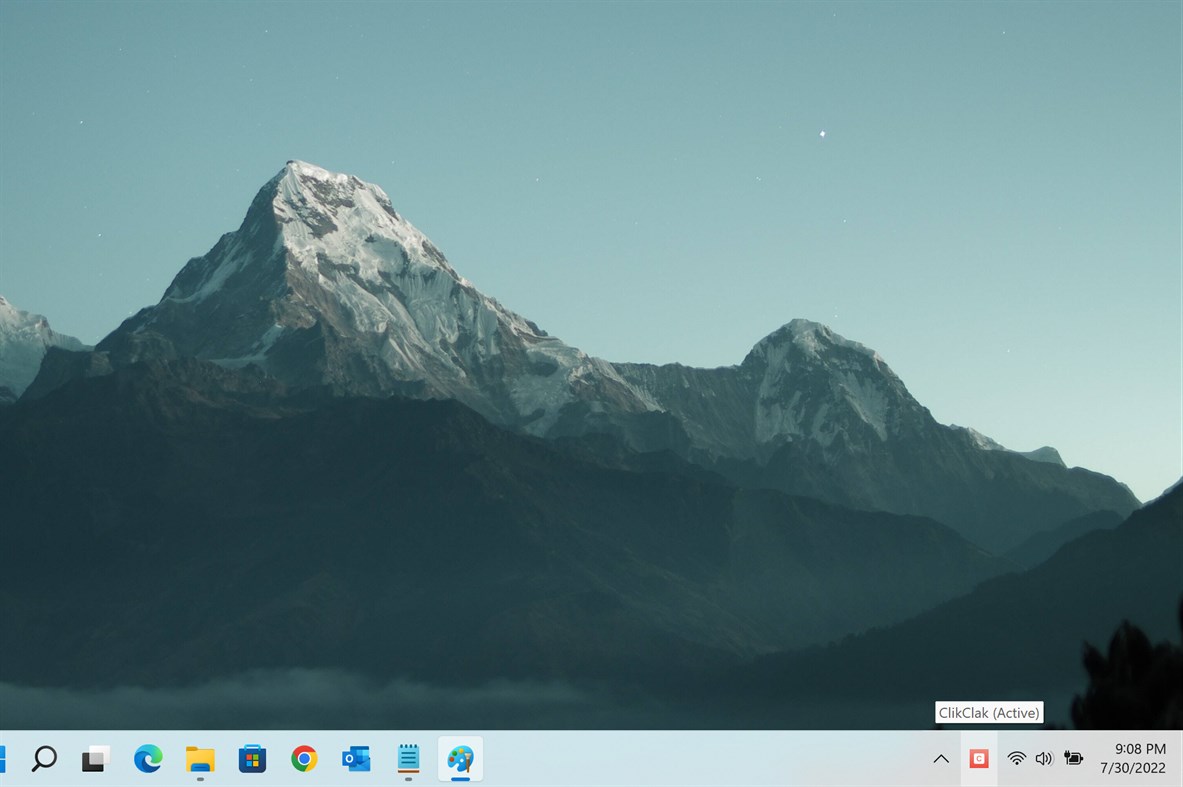Screen dimensions: 1183x787
Task: Open Microsoft Outlook
Action: [355, 759]
